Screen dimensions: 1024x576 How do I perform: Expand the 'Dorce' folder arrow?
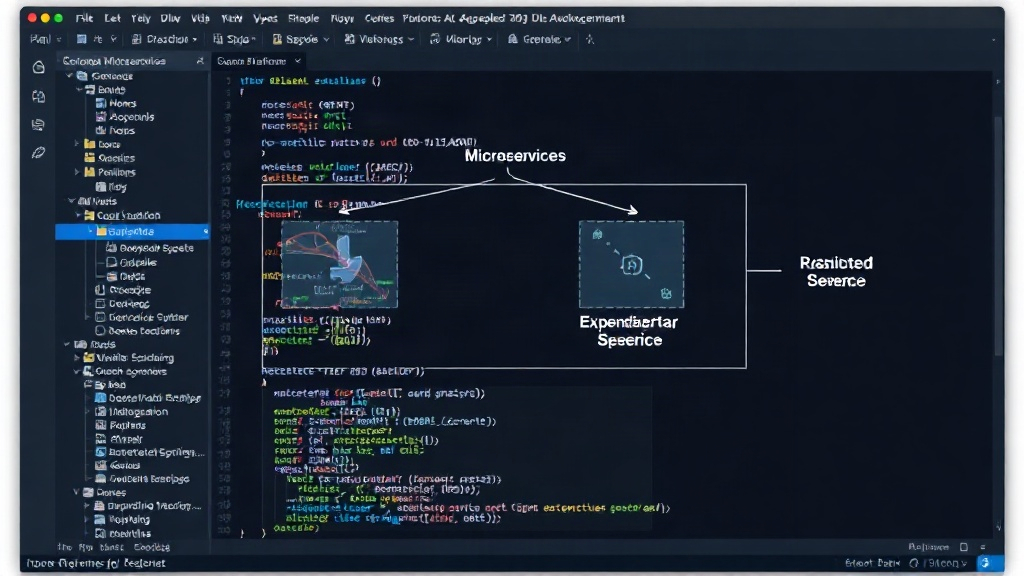[77, 144]
